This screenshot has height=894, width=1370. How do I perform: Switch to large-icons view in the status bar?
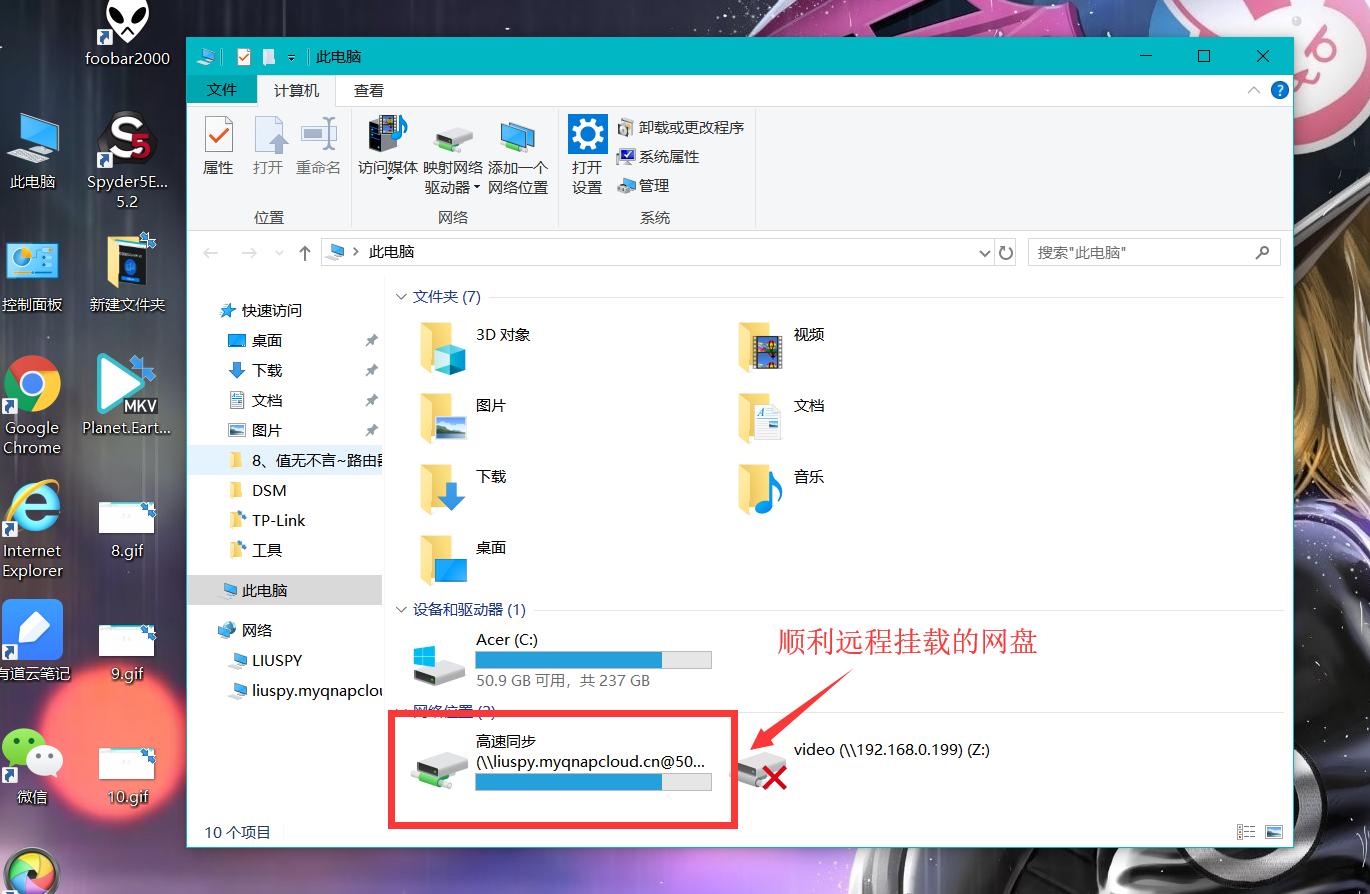pyautogui.click(x=1275, y=831)
